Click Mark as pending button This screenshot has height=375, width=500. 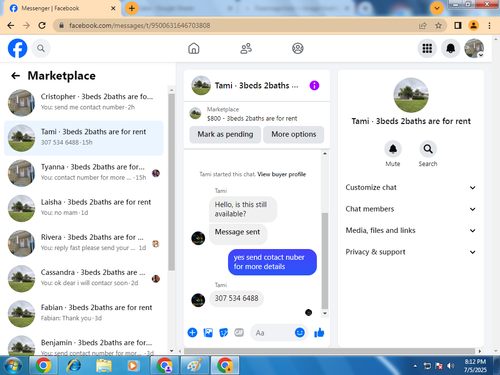[225, 134]
